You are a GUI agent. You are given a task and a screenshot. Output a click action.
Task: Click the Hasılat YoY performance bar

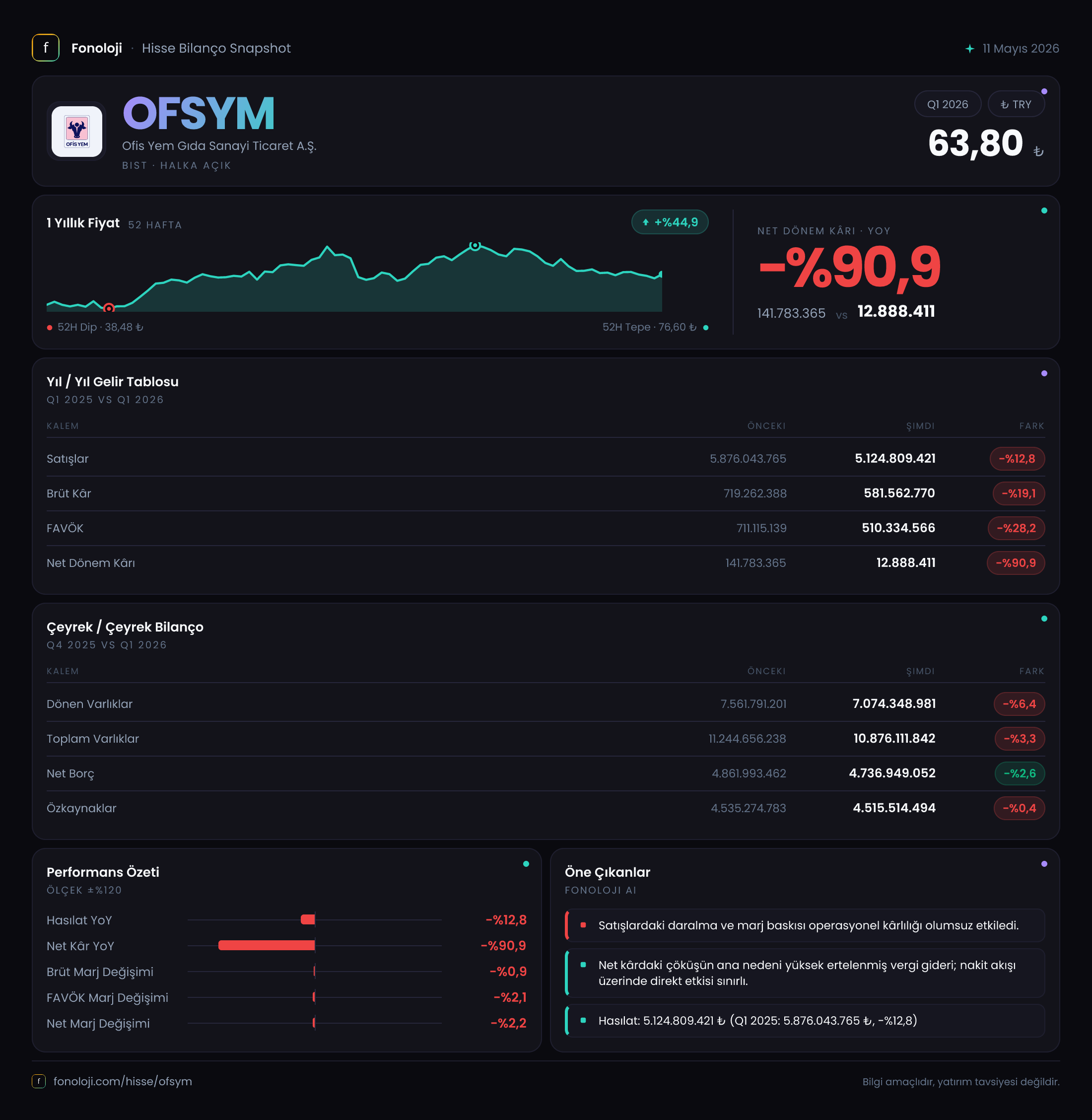308,920
